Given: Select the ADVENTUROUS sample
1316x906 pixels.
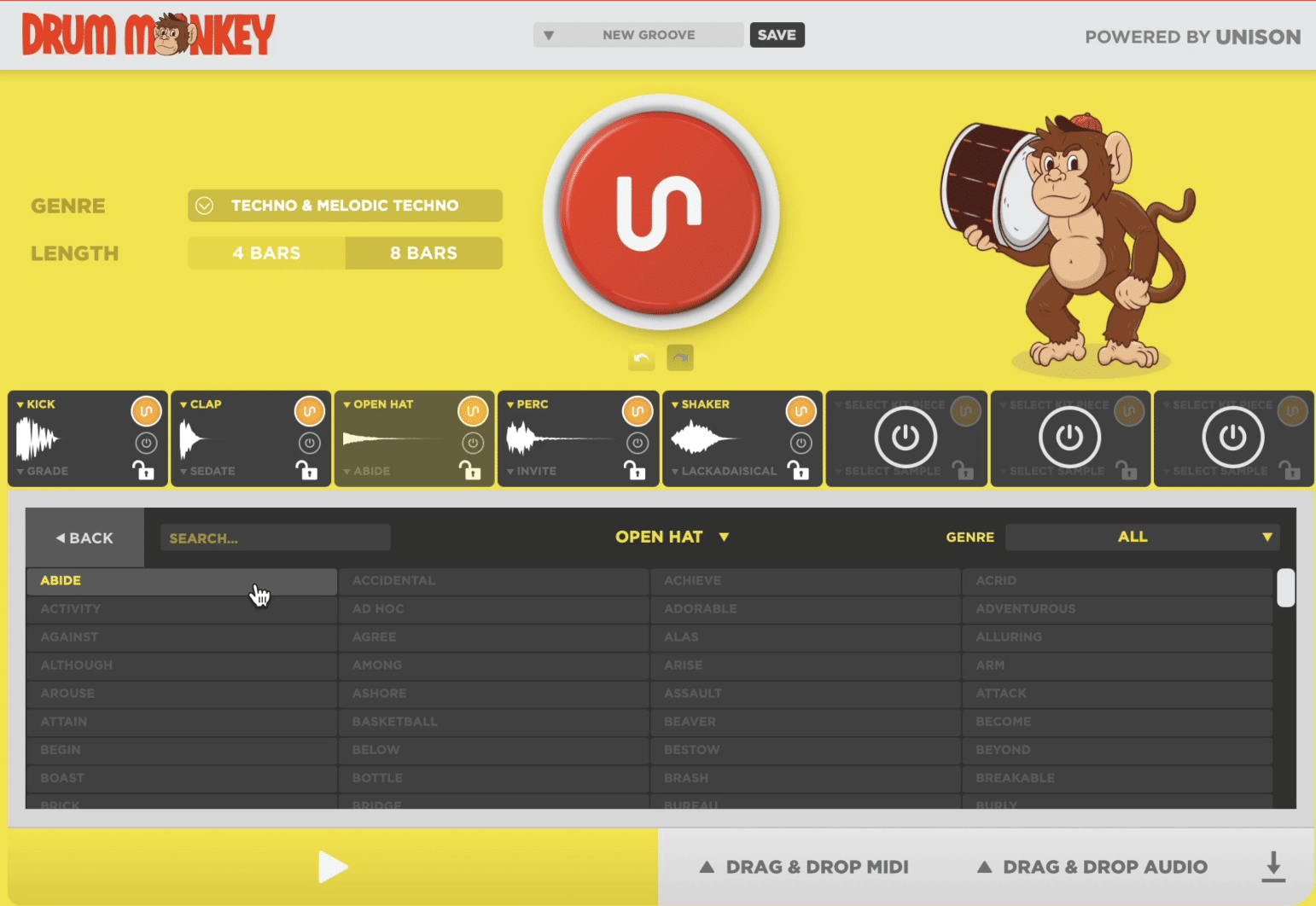Looking at the screenshot, I should pyautogui.click(x=1117, y=609).
